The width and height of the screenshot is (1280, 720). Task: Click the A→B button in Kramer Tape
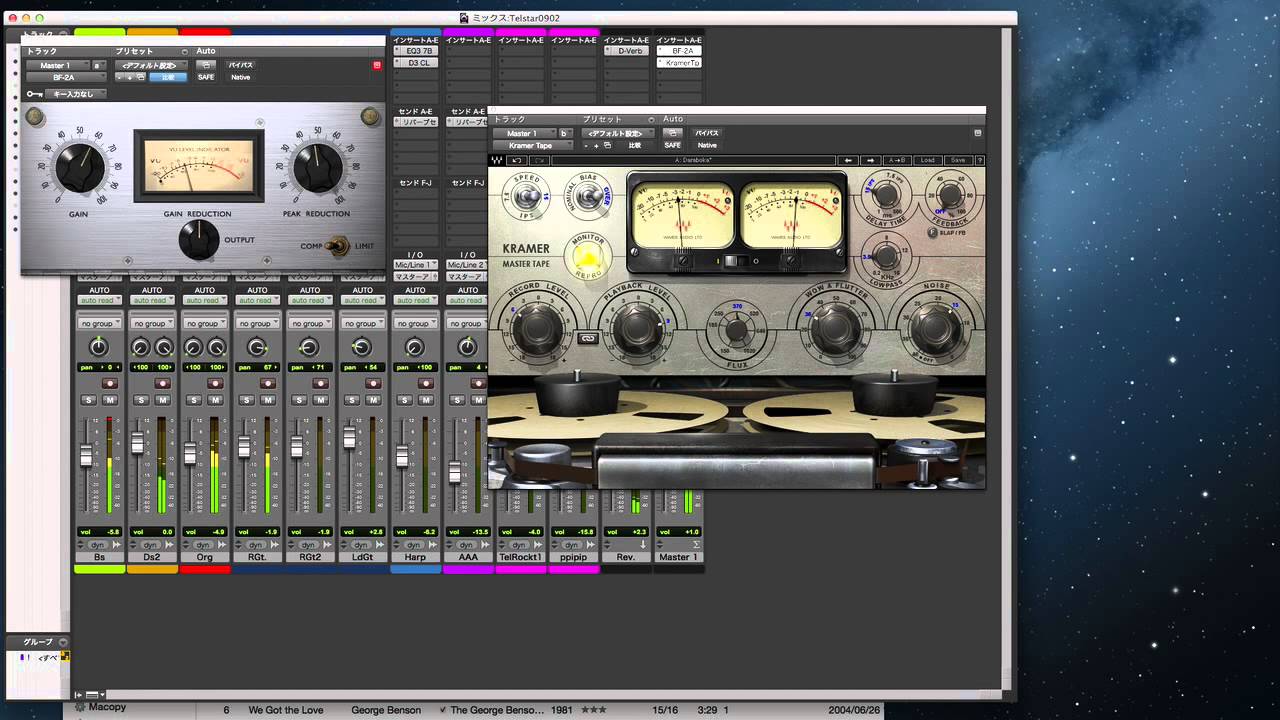896,160
